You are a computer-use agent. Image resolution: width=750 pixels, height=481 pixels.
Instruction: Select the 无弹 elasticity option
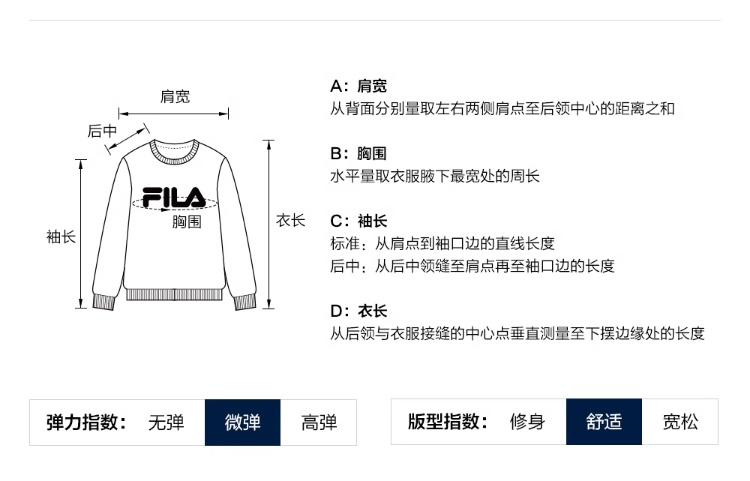(166, 422)
